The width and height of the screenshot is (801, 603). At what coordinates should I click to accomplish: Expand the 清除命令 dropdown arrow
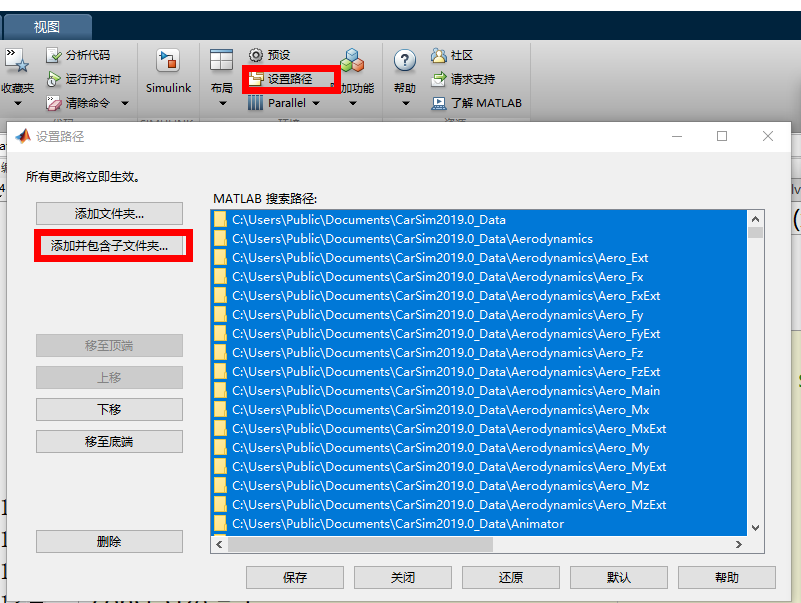coord(125,103)
